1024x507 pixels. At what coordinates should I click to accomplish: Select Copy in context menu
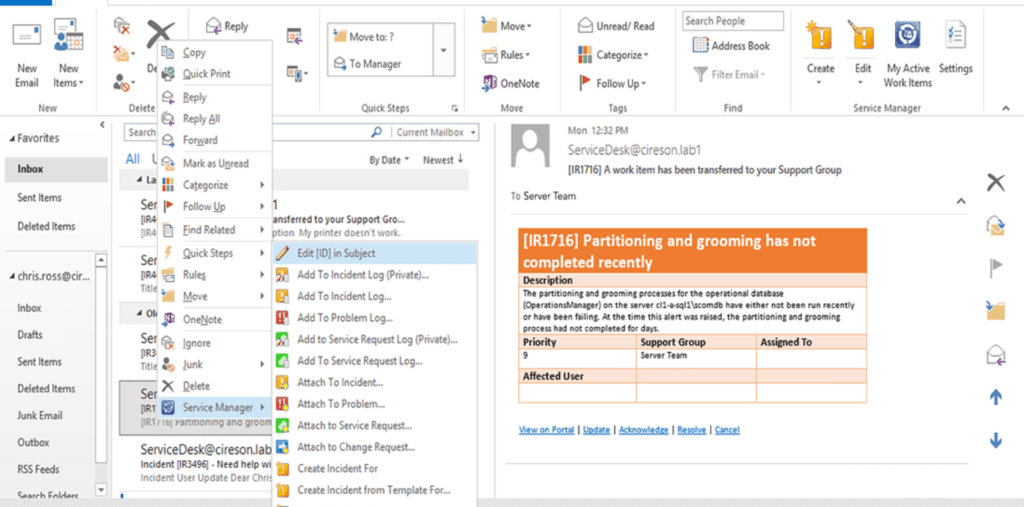pyautogui.click(x=215, y=53)
